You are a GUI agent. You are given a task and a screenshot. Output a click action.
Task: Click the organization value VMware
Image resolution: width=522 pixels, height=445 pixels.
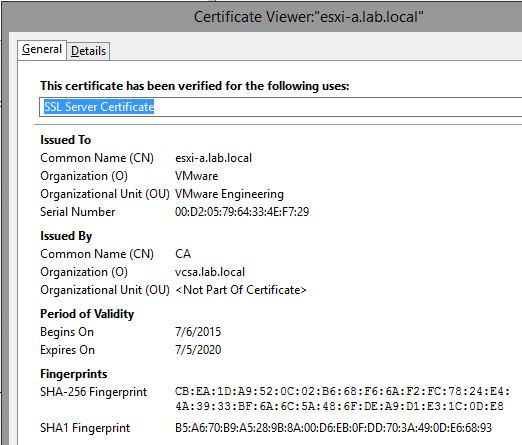pos(197,176)
